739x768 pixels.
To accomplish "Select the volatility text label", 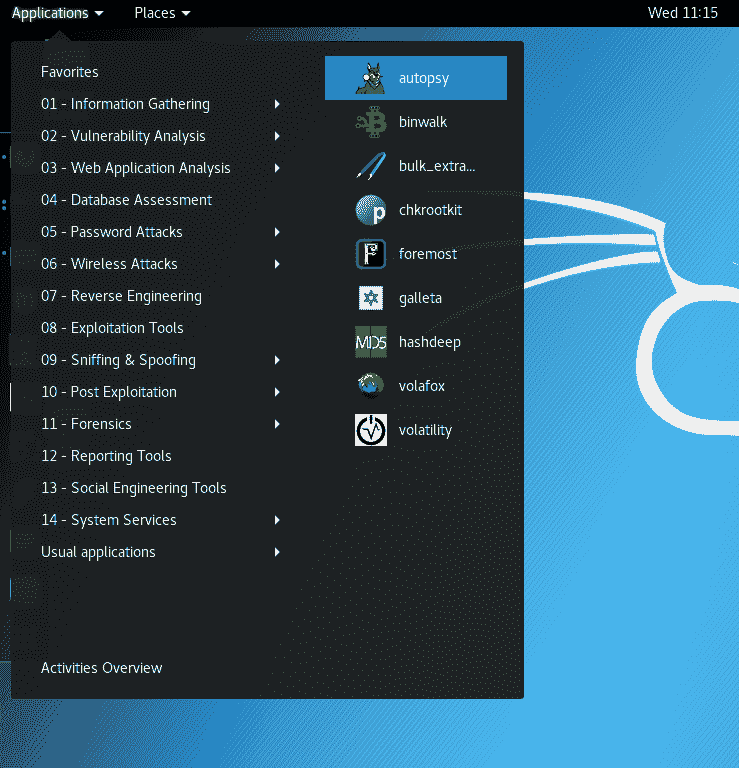I will pos(425,430).
